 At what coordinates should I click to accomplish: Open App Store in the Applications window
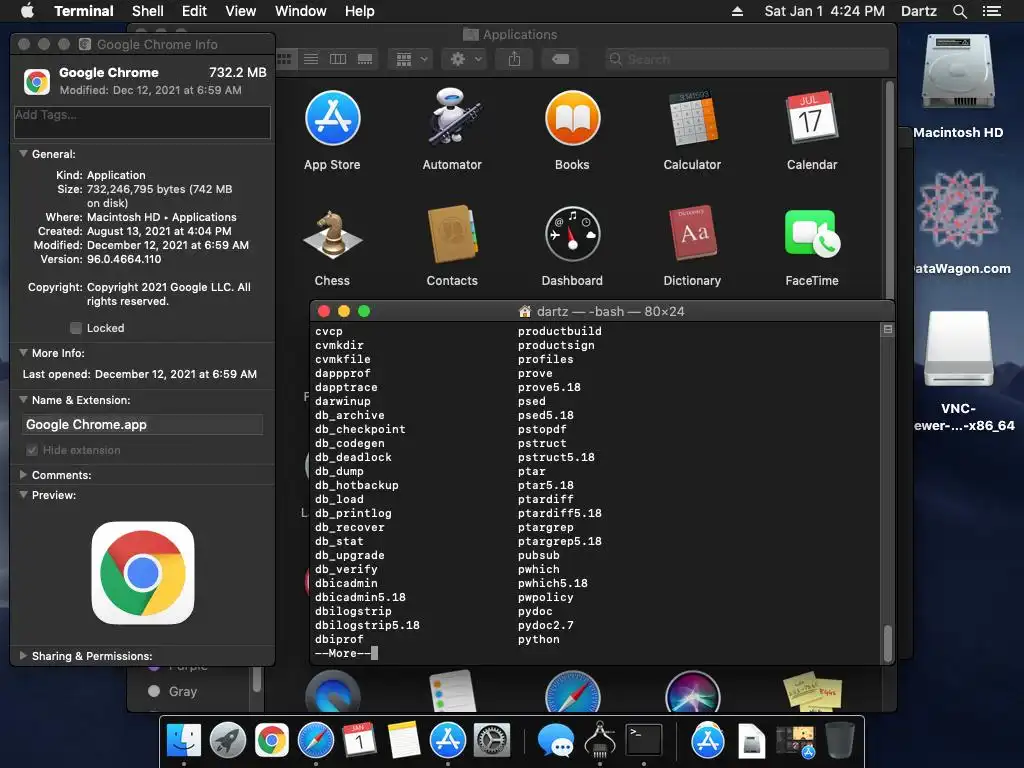click(332, 118)
